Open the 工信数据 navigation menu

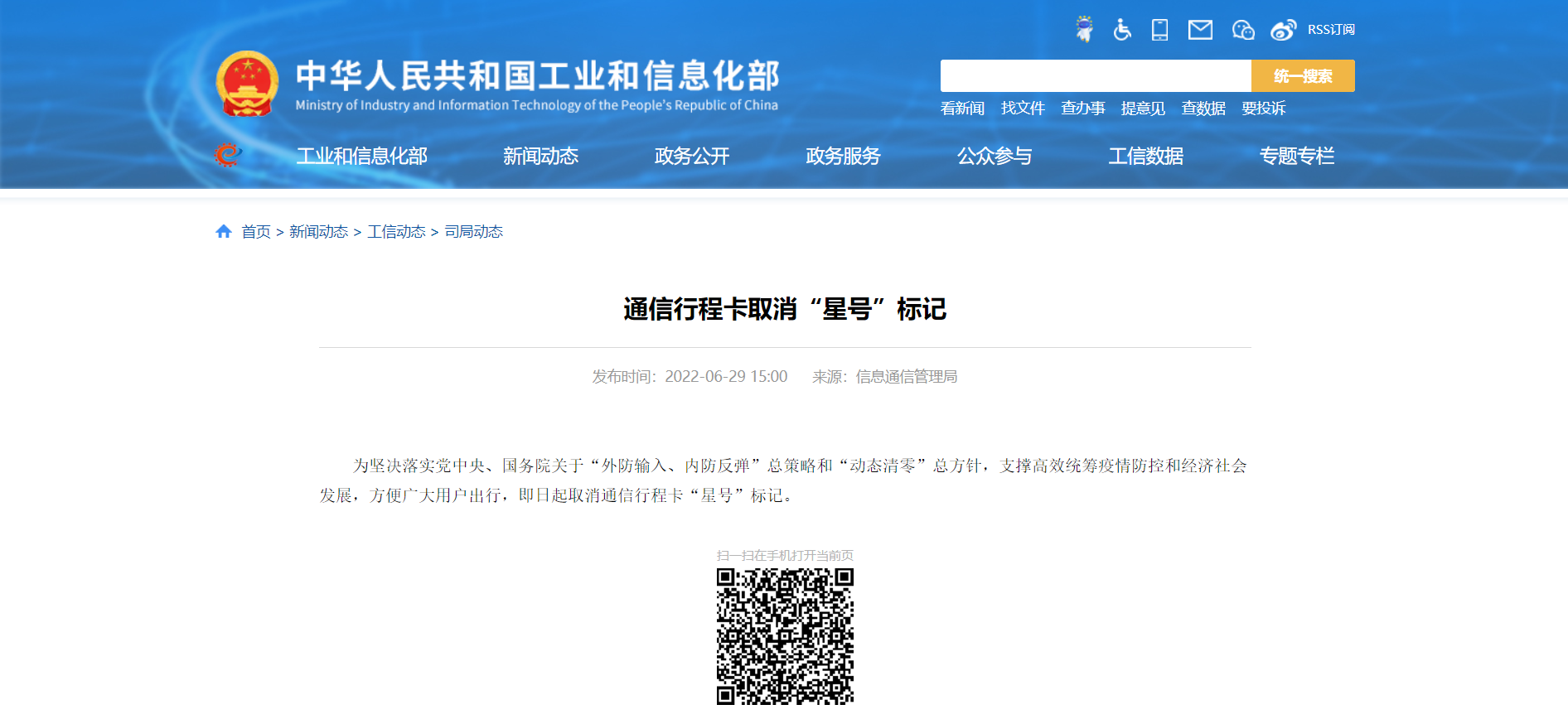click(1145, 156)
